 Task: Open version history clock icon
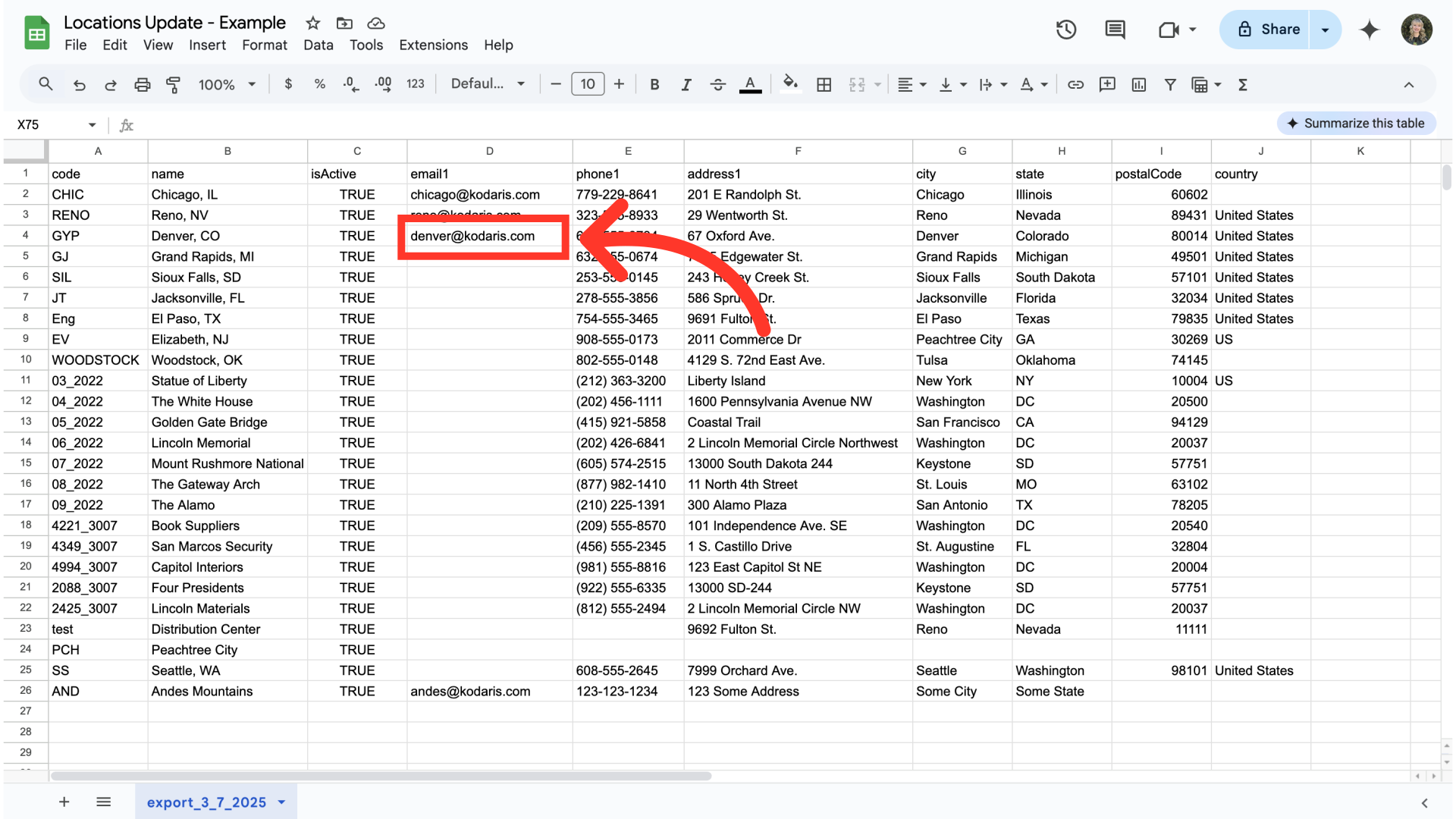(1066, 30)
